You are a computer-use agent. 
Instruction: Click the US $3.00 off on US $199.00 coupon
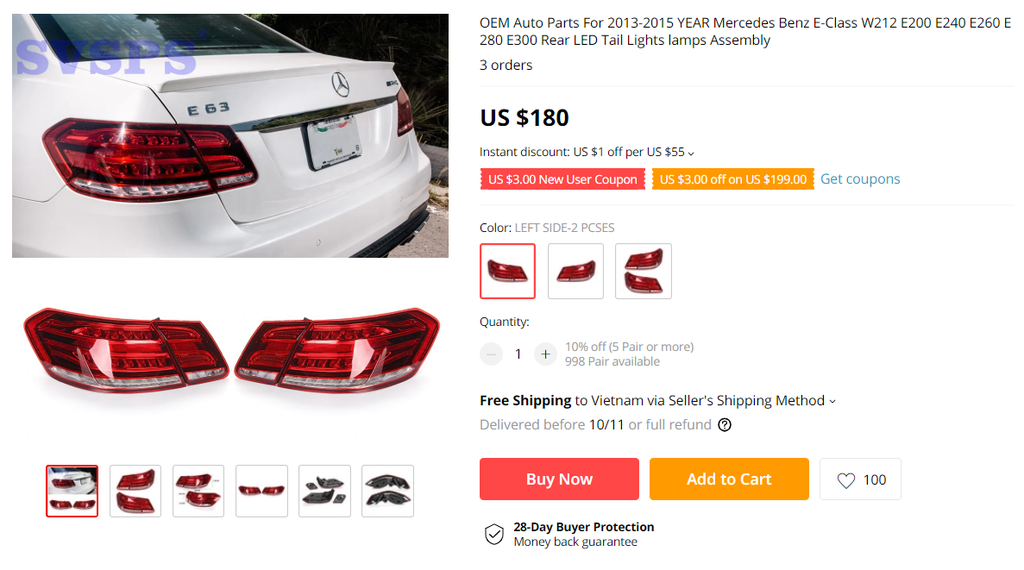(x=733, y=179)
